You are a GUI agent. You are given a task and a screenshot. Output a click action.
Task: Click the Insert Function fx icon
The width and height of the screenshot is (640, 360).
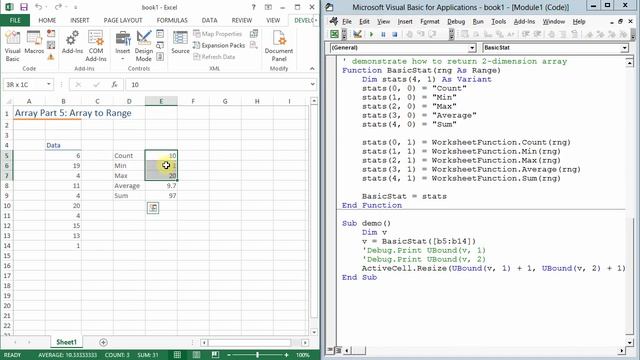114,84
